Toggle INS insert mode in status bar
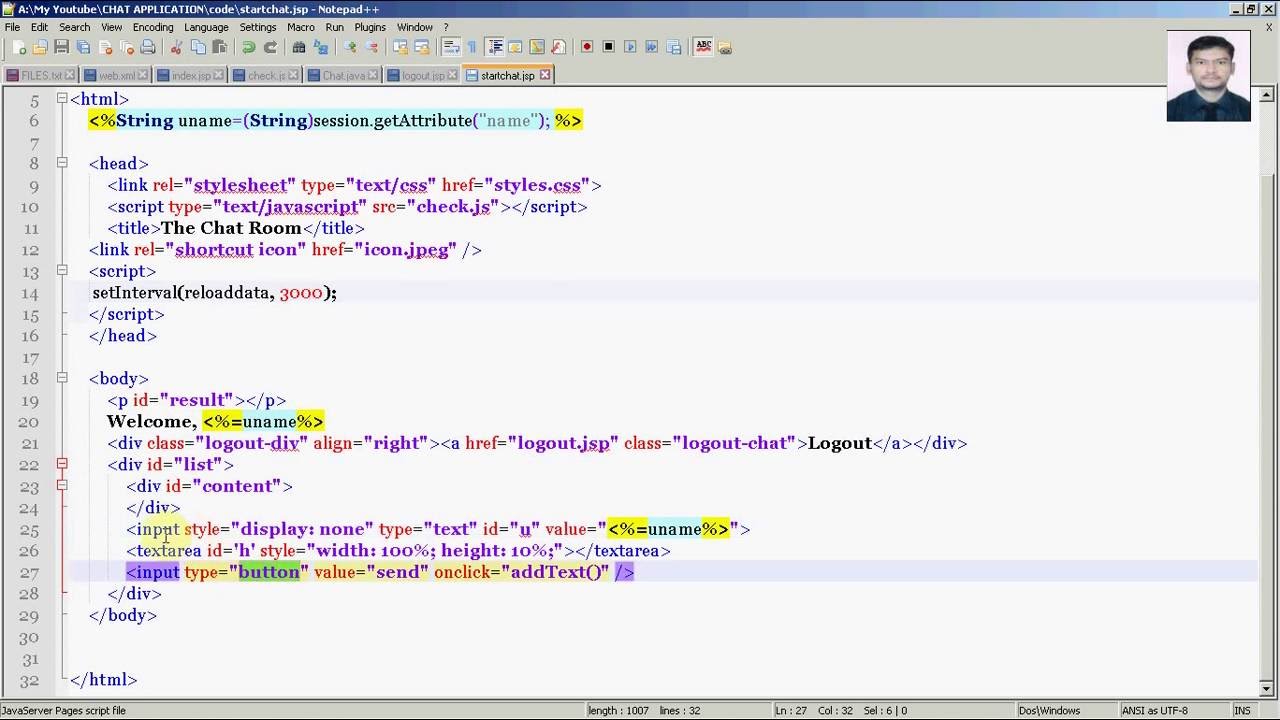 [x=1242, y=710]
